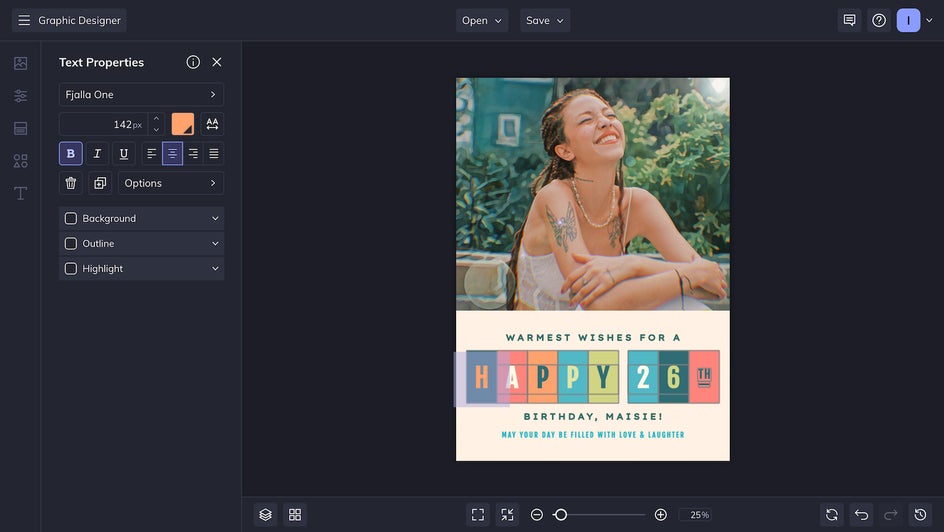Open the history clock icon

click(x=921, y=515)
